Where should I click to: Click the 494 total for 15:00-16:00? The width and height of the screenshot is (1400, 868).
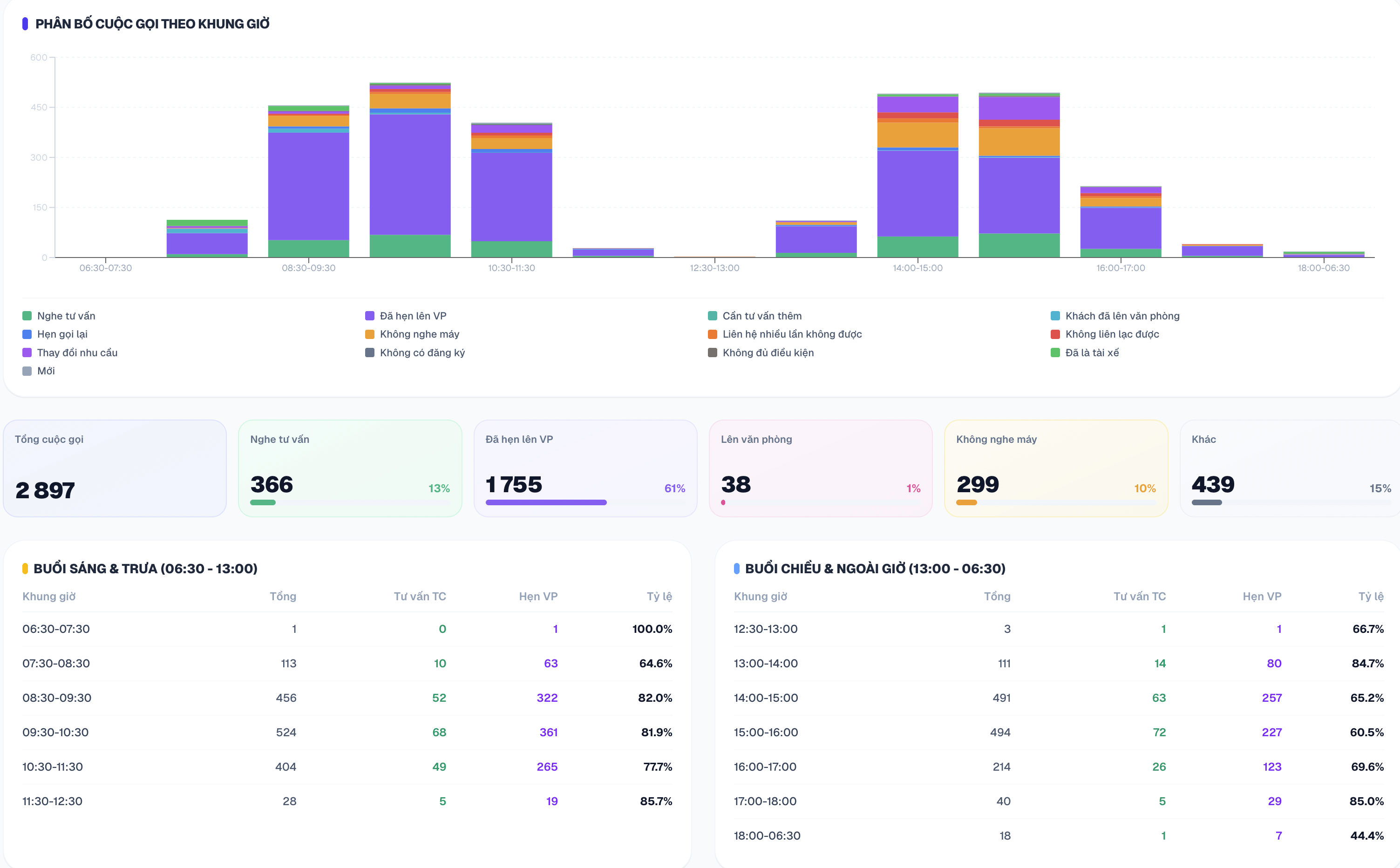pos(1000,732)
